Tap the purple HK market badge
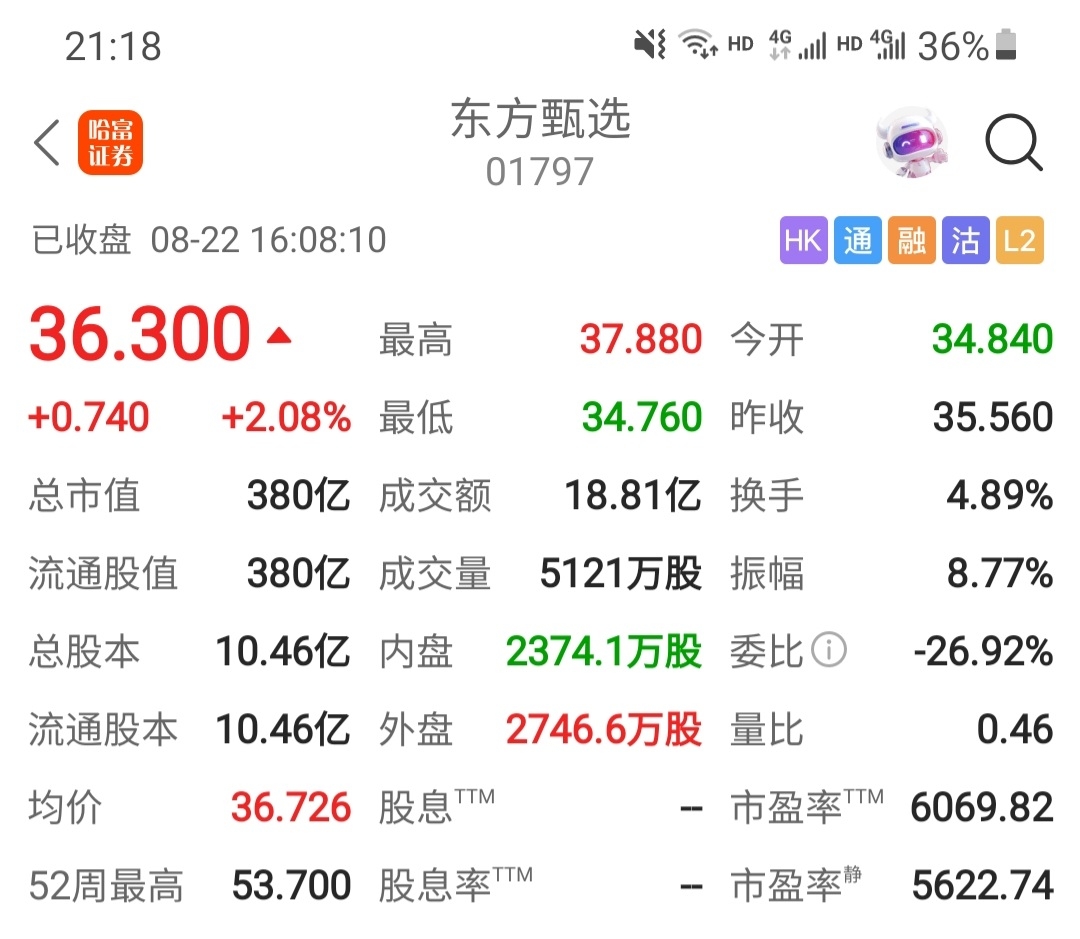The width and height of the screenshot is (1080, 939). [803, 240]
